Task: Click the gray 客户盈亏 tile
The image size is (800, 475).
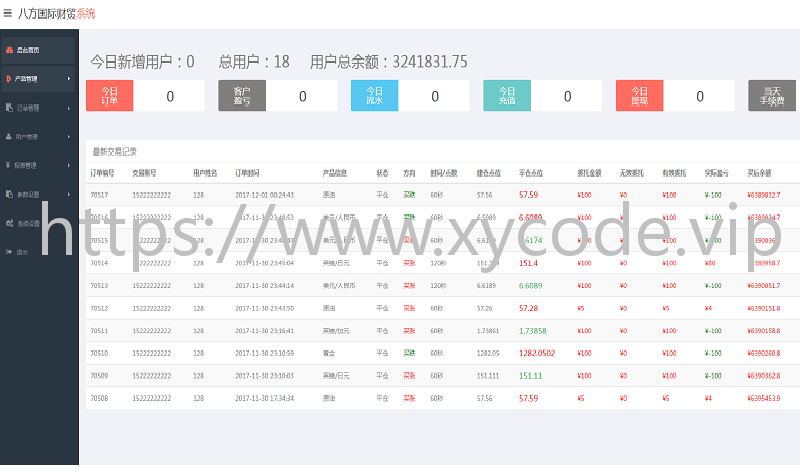Action: pos(242,95)
